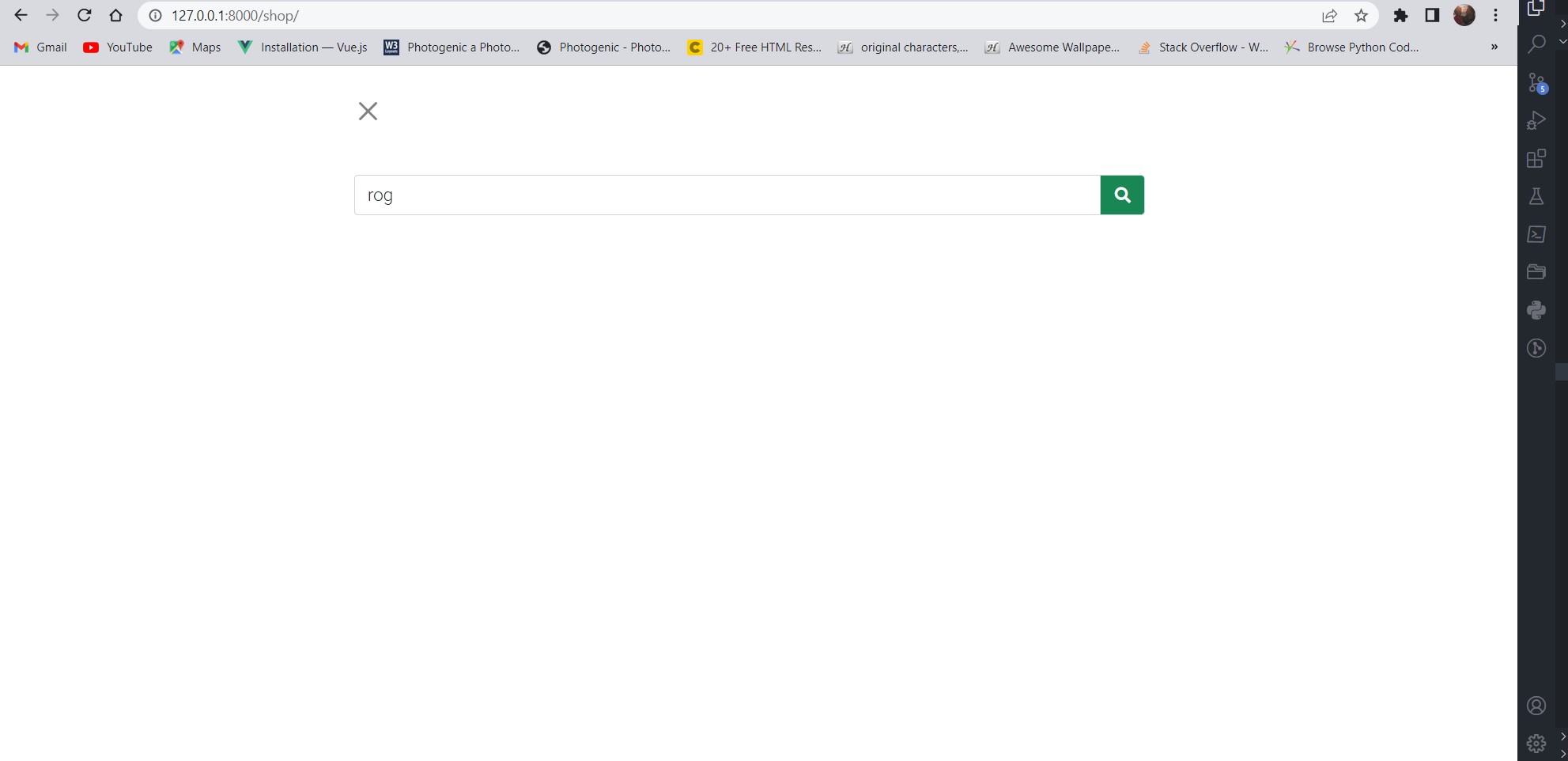The image size is (1568, 761).
Task: Open the Awesome Wallpape... bookmark
Action: click(x=1052, y=47)
